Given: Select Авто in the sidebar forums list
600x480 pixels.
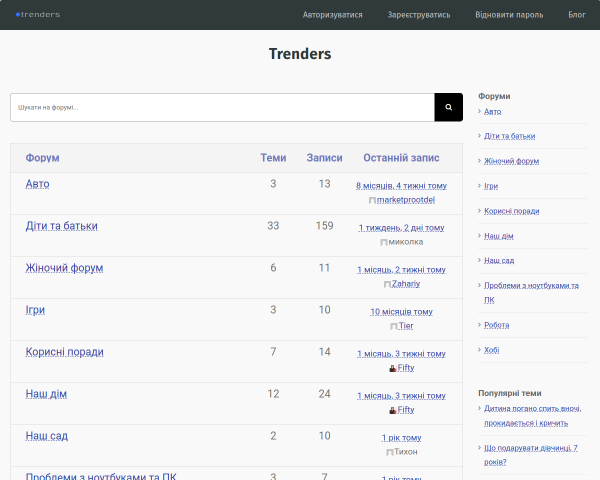Looking at the screenshot, I should 492,112.
